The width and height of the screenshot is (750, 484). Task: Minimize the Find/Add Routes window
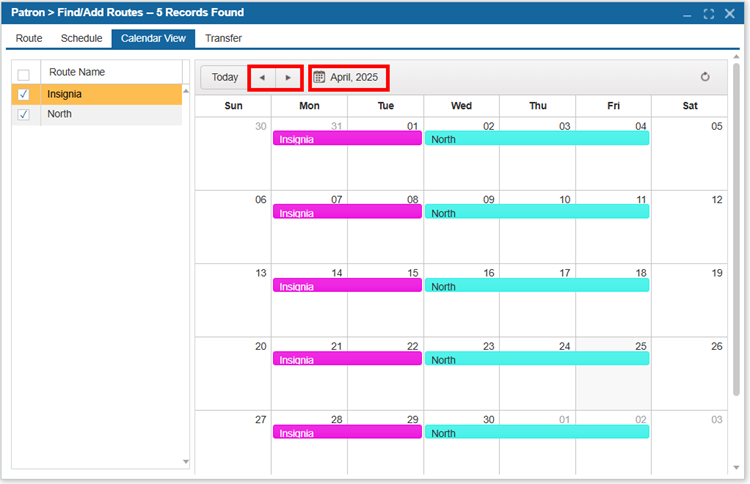pos(687,14)
